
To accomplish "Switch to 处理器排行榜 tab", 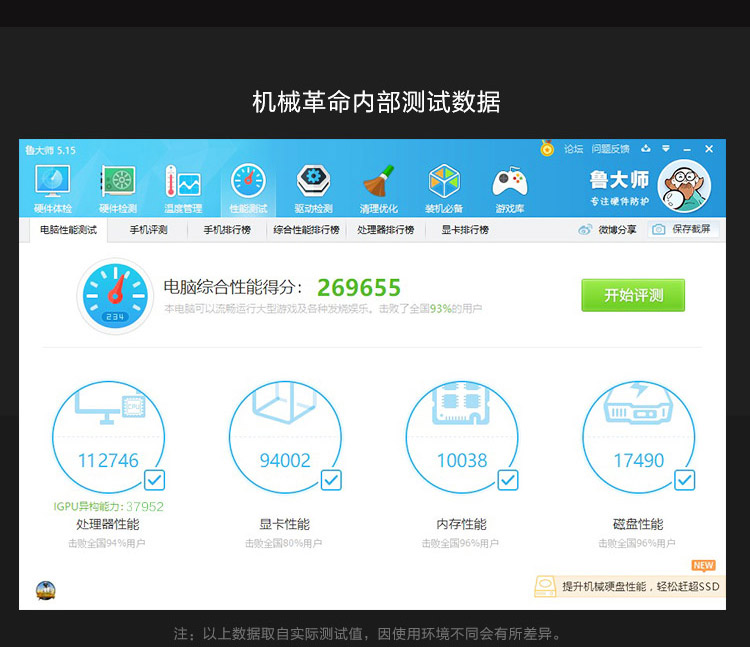I will [386, 230].
